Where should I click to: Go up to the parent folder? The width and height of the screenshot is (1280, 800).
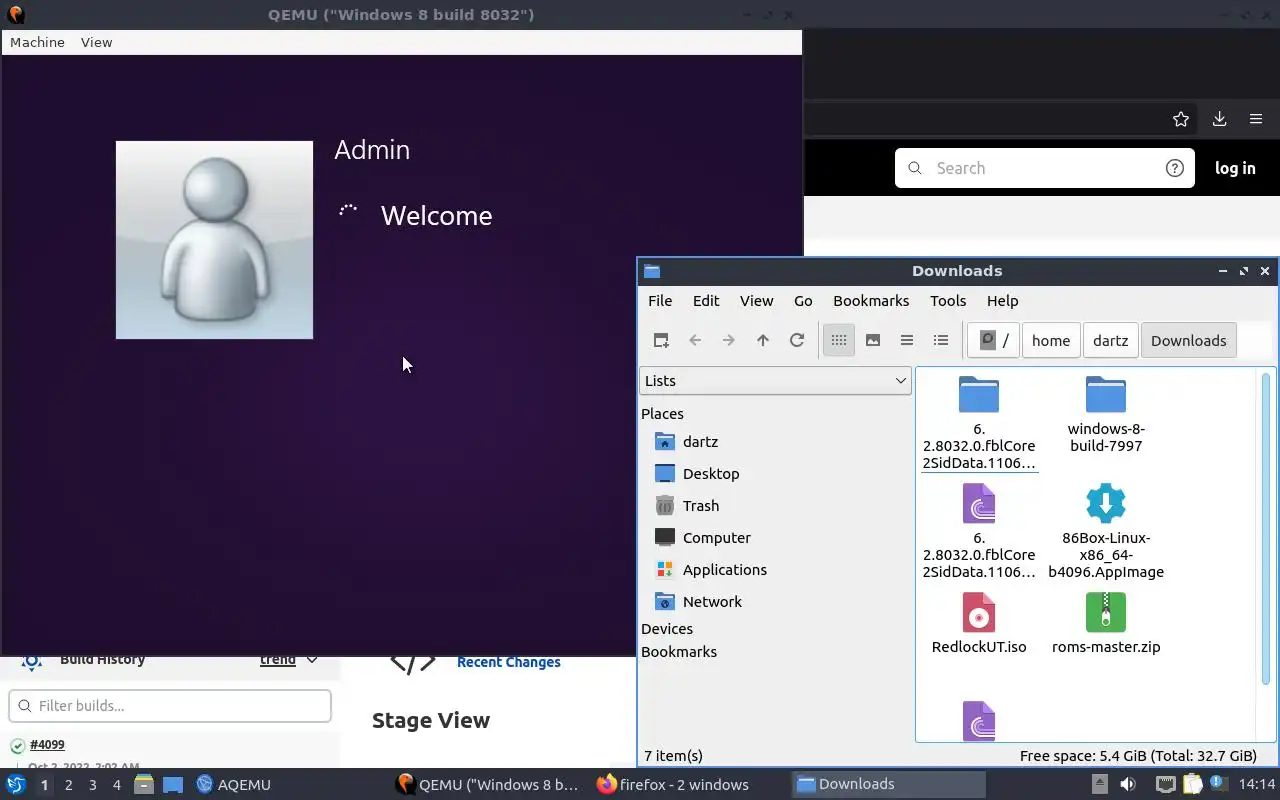763,340
